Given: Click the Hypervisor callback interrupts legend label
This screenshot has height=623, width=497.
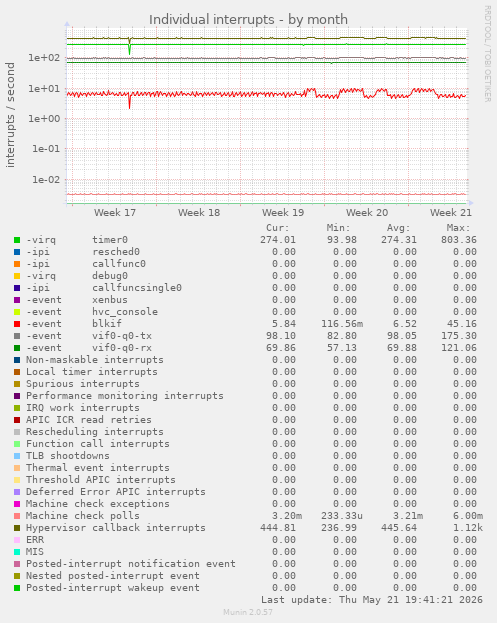Looking at the screenshot, I should [x=116, y=528].
